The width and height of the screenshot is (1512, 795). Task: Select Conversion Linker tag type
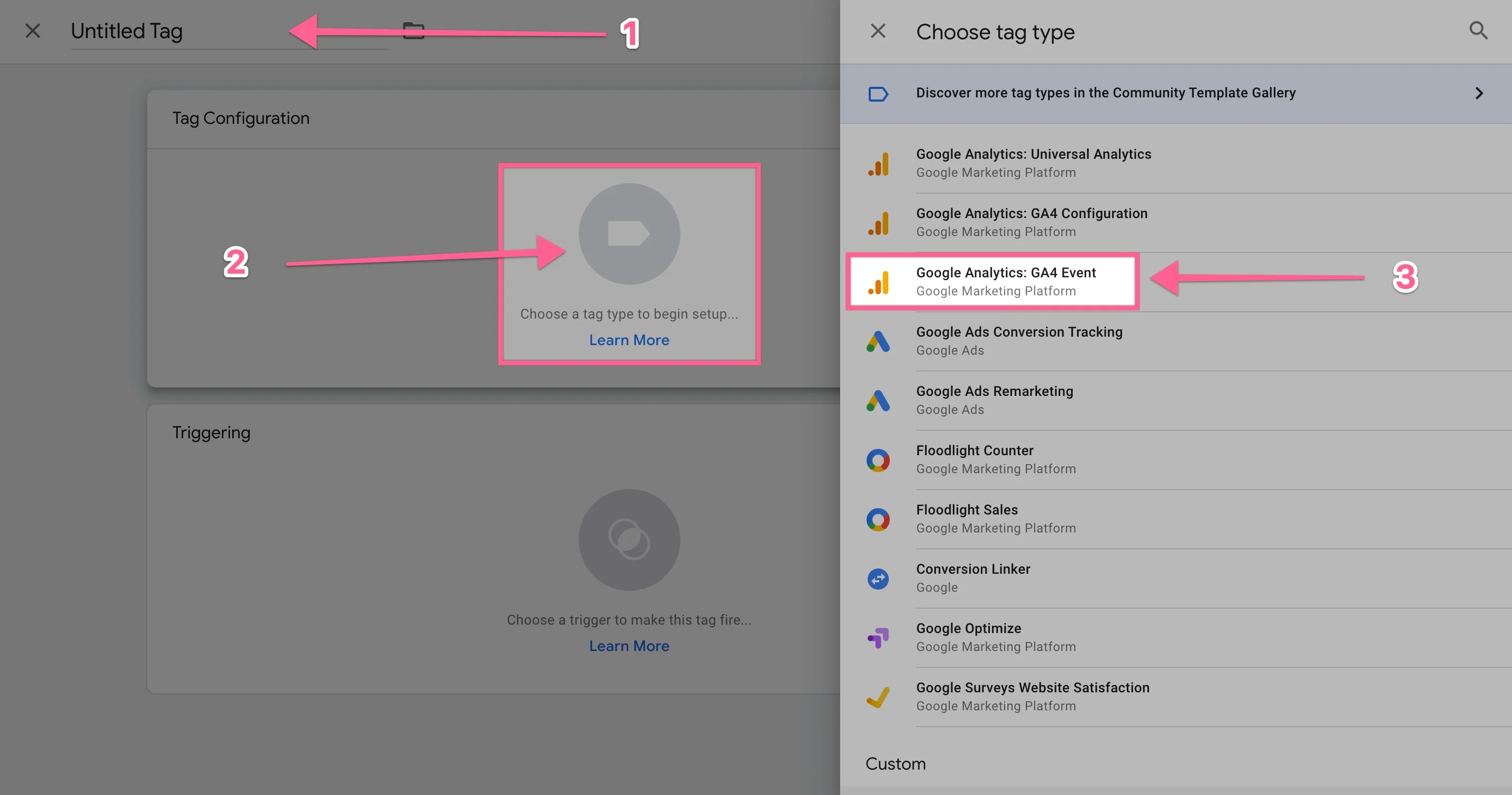(x=972, y=578)
